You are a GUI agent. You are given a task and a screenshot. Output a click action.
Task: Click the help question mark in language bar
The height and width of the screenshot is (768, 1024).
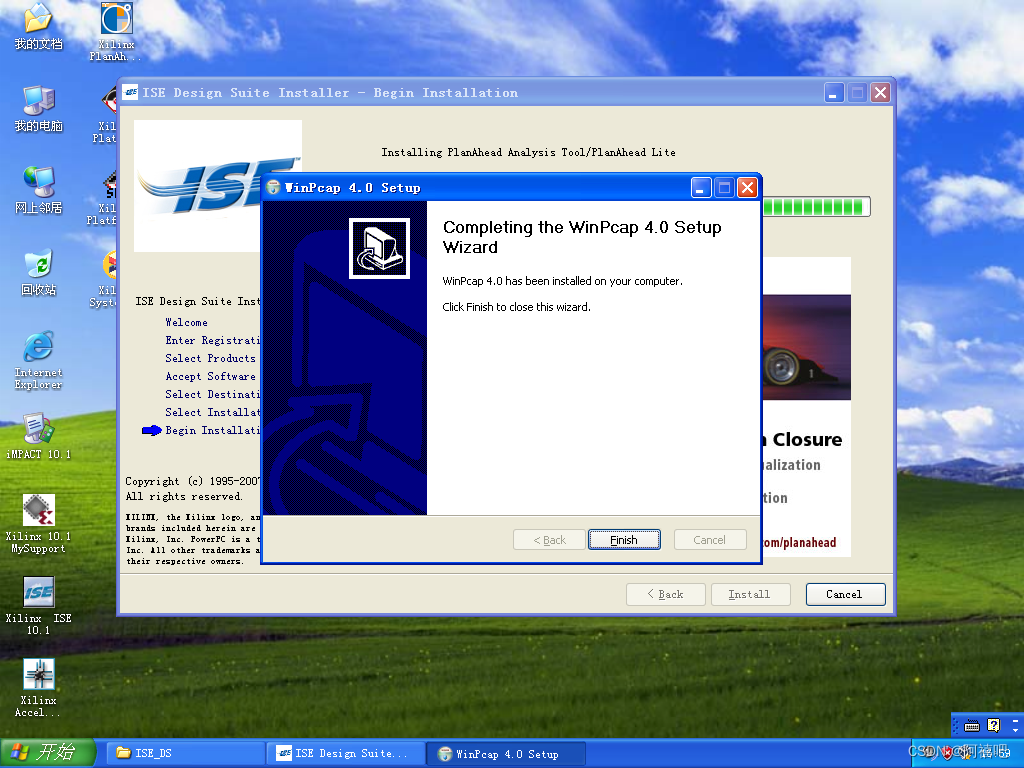[993, 726]
